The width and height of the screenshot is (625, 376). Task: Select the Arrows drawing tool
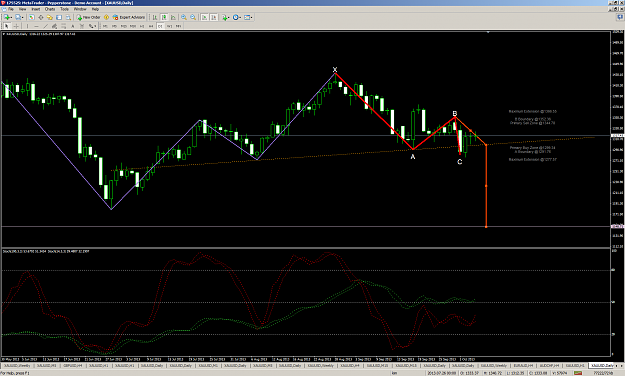[91, 26]
